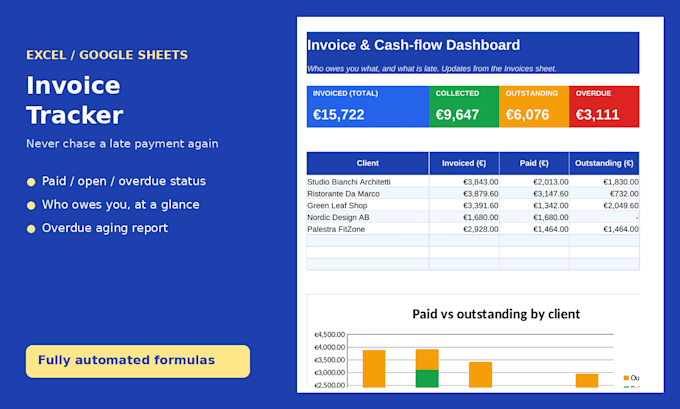This screenshot has width=680, height=409.
Task: Click the 'Fully automated formulas' button
Action: click(138, 361)
